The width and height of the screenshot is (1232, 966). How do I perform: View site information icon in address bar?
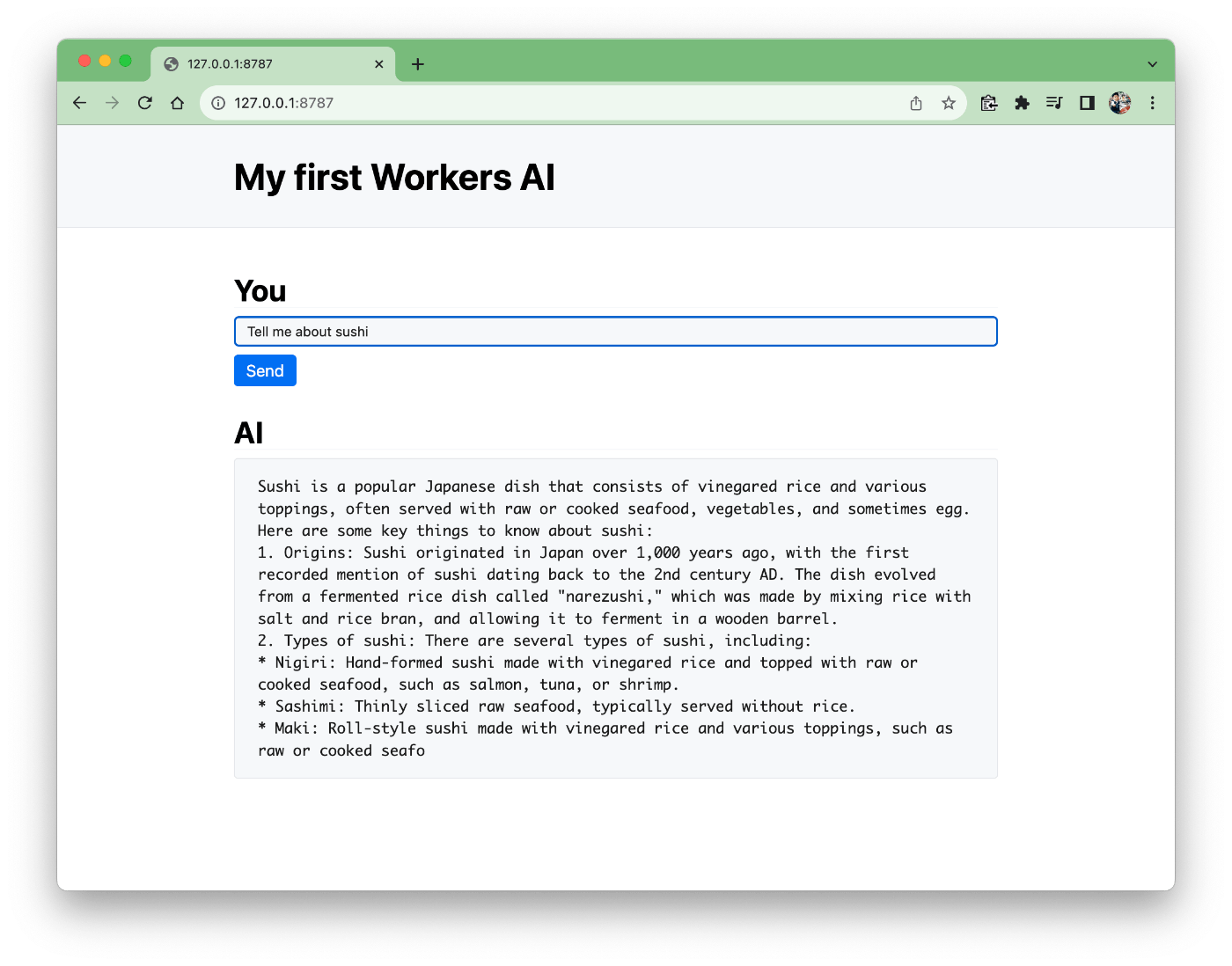(218, 103)
